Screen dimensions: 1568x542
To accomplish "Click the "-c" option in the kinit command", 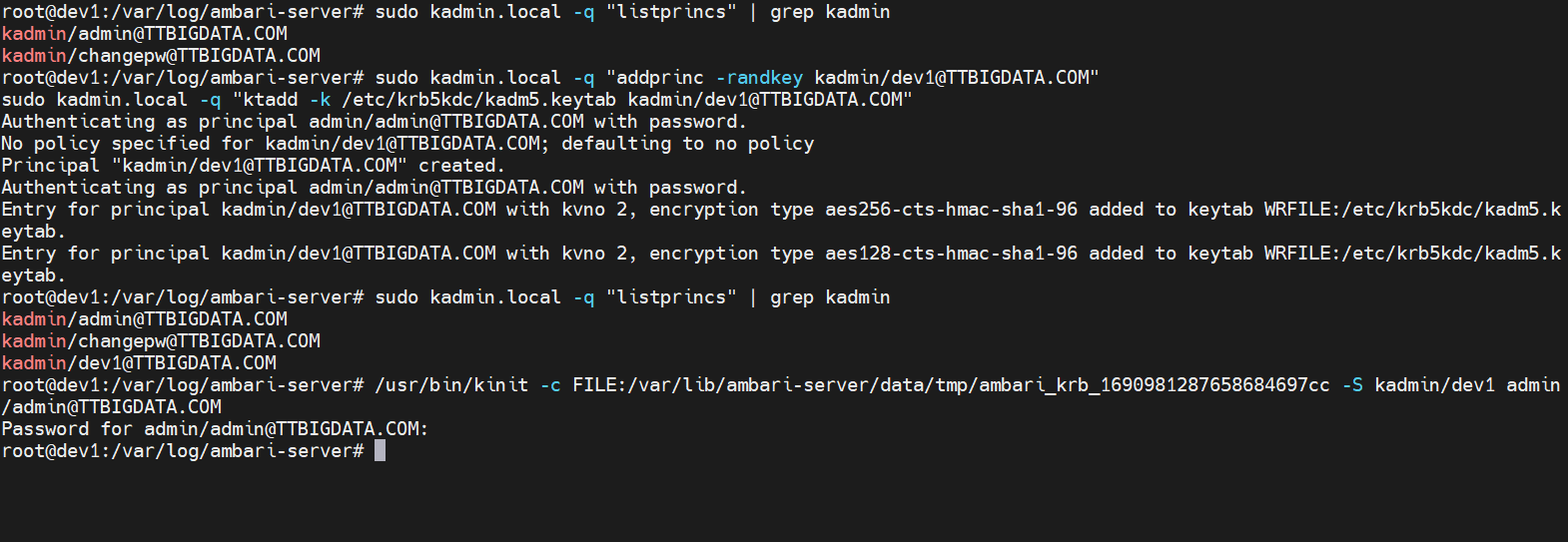I will pyautogui.click(x=550, y=385).
